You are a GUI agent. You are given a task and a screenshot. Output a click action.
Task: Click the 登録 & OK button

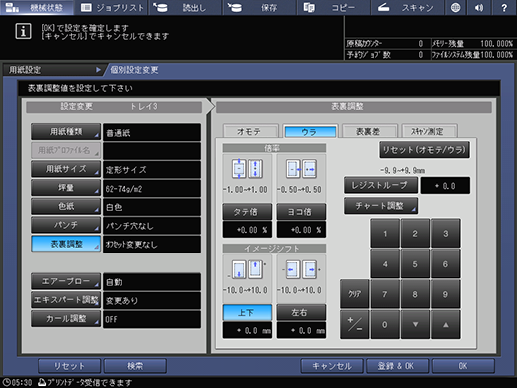pos(397,366)
